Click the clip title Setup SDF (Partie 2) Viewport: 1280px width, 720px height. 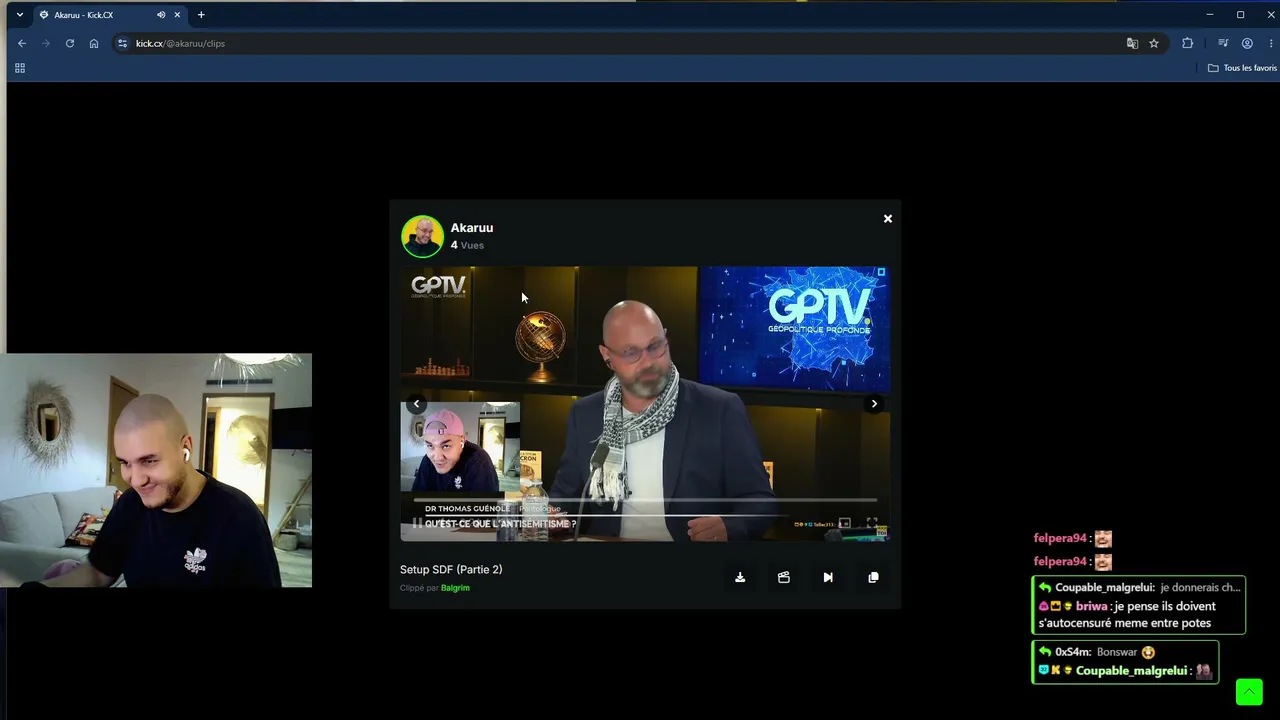[451, 570]
